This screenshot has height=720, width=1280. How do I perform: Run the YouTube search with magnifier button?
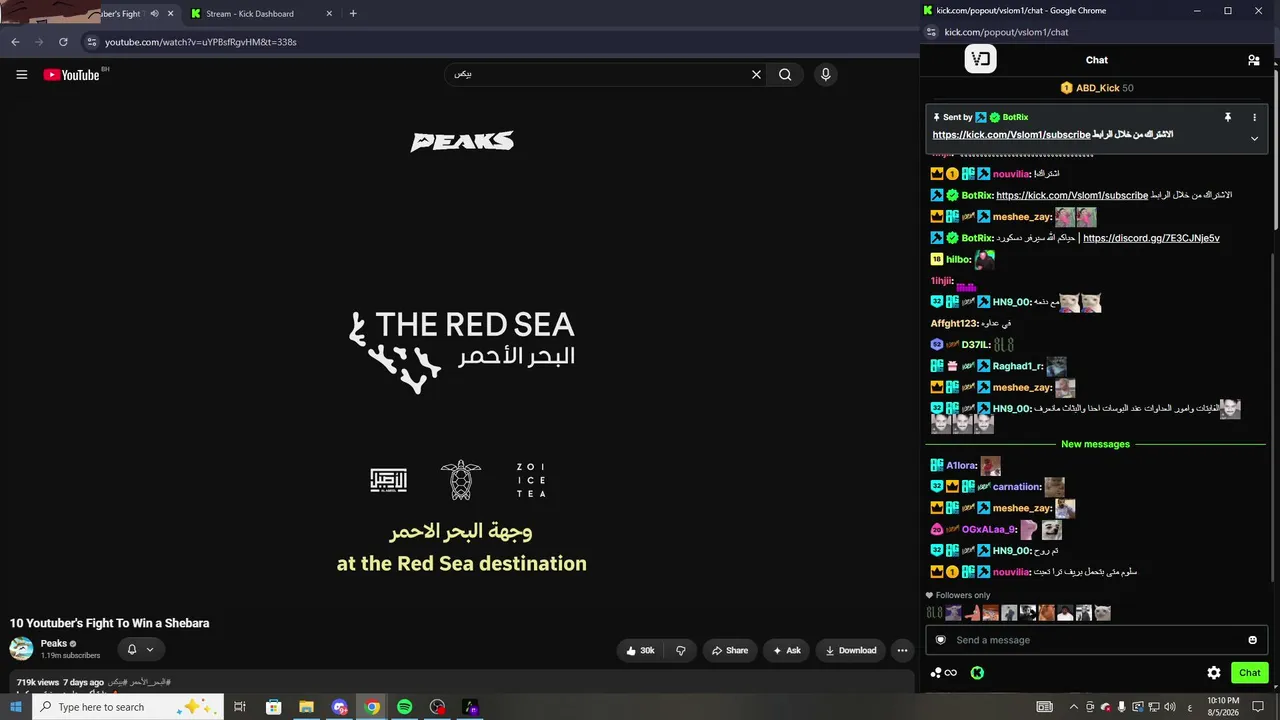click(x=785, y=74)
